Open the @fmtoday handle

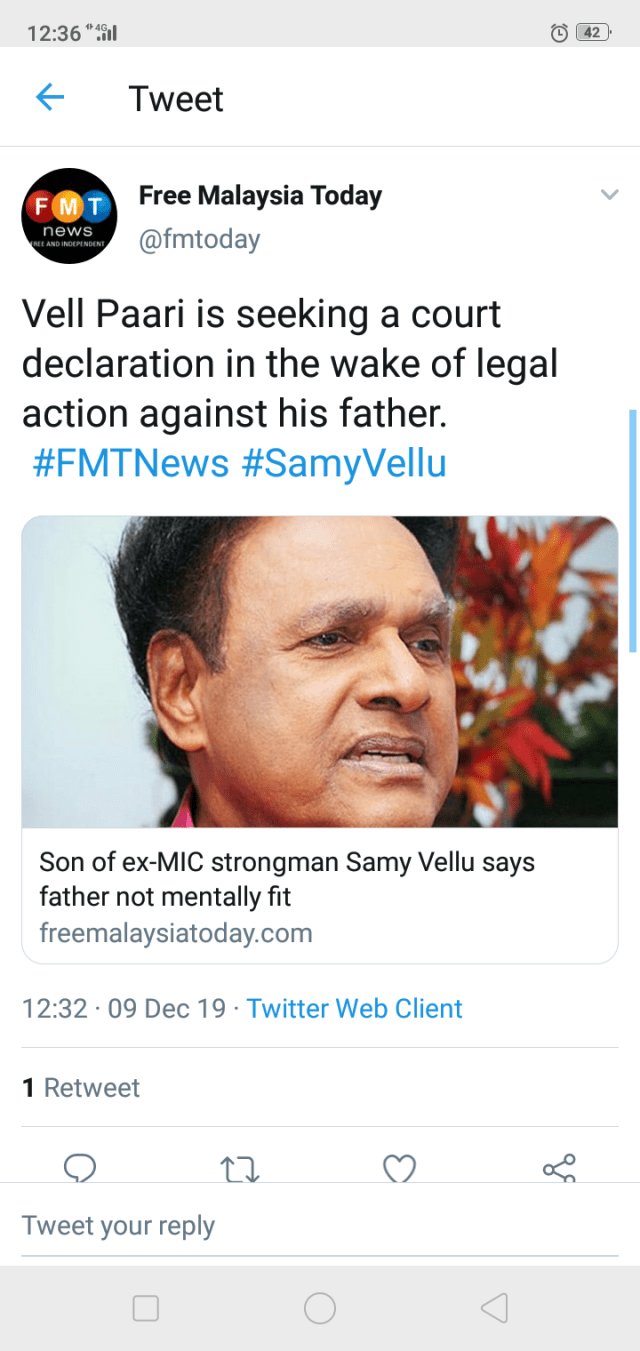pyautogui.click(x=199, y=239)
